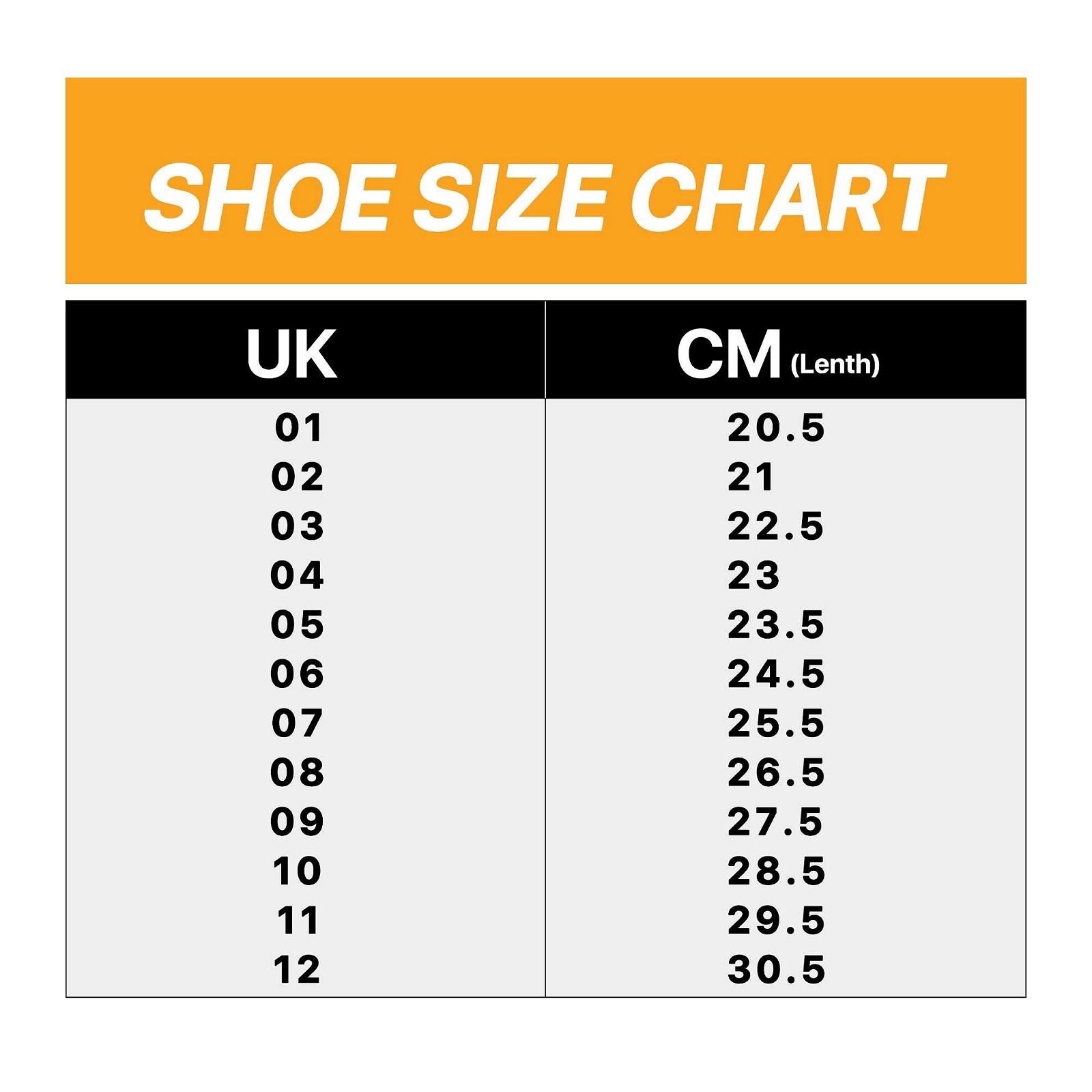Select UK size 07 row label
The image size is (1092, 1092).
(x=298, y=723)
